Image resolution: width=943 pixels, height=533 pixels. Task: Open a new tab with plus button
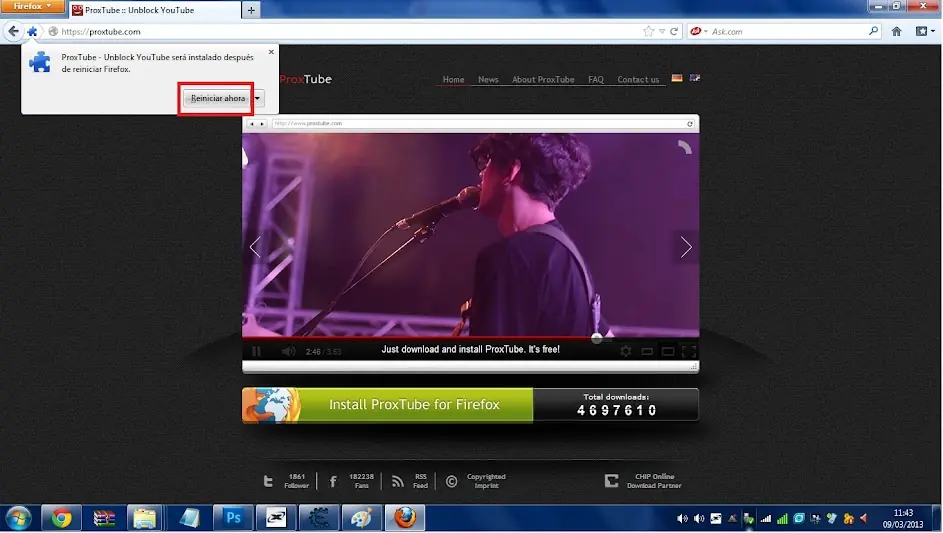(251, 10)
